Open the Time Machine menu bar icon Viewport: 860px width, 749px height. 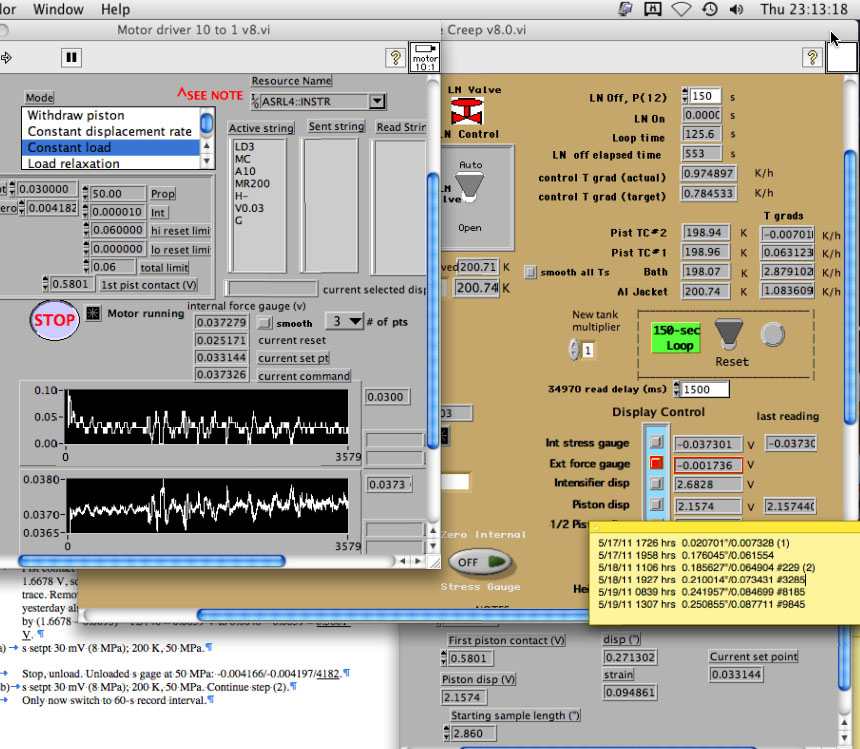pyautogui.click(x=709, y=9)
